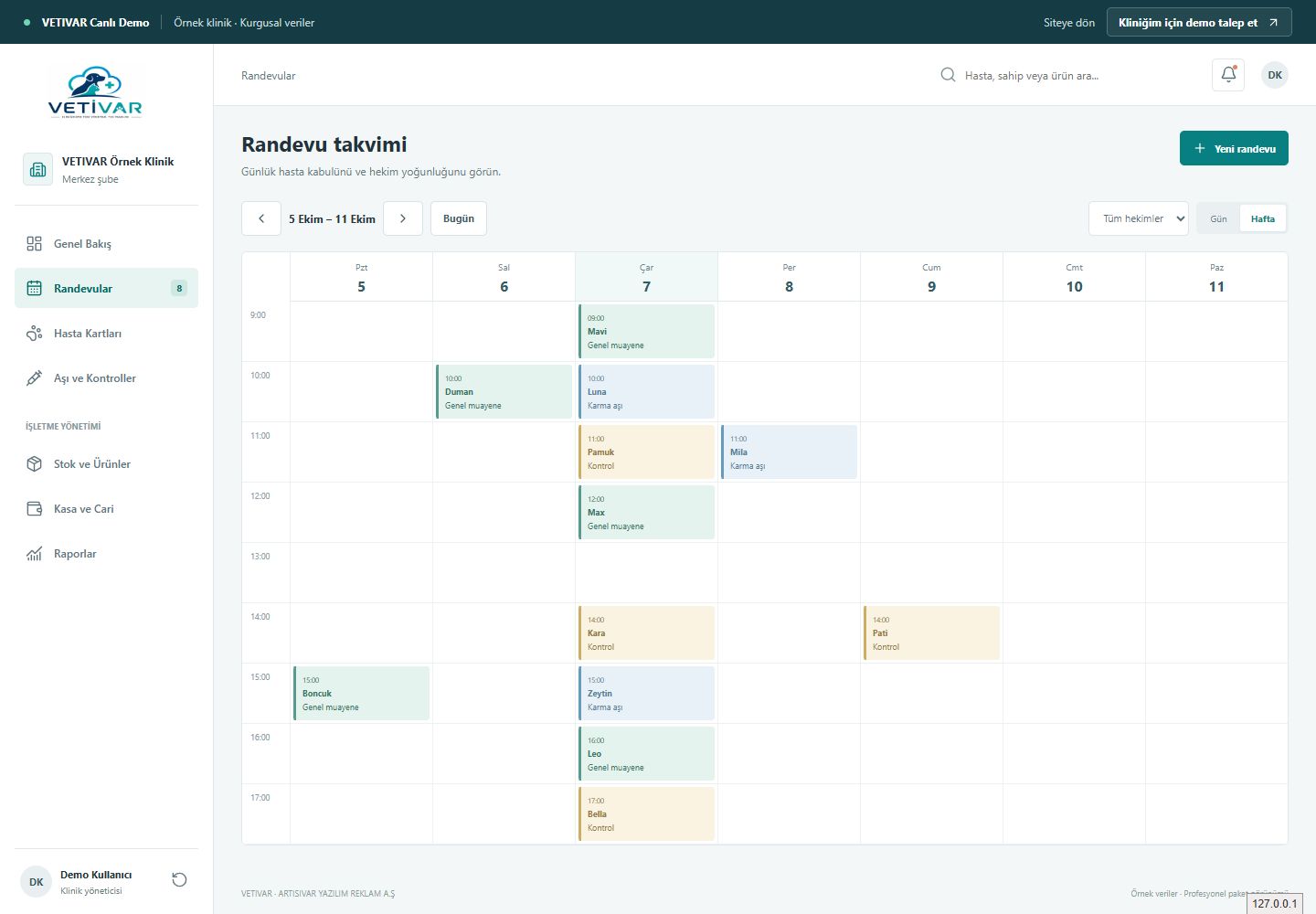1316x914 pixels.
Task: Open the notifications bell icon
Action: point(1228,75)
